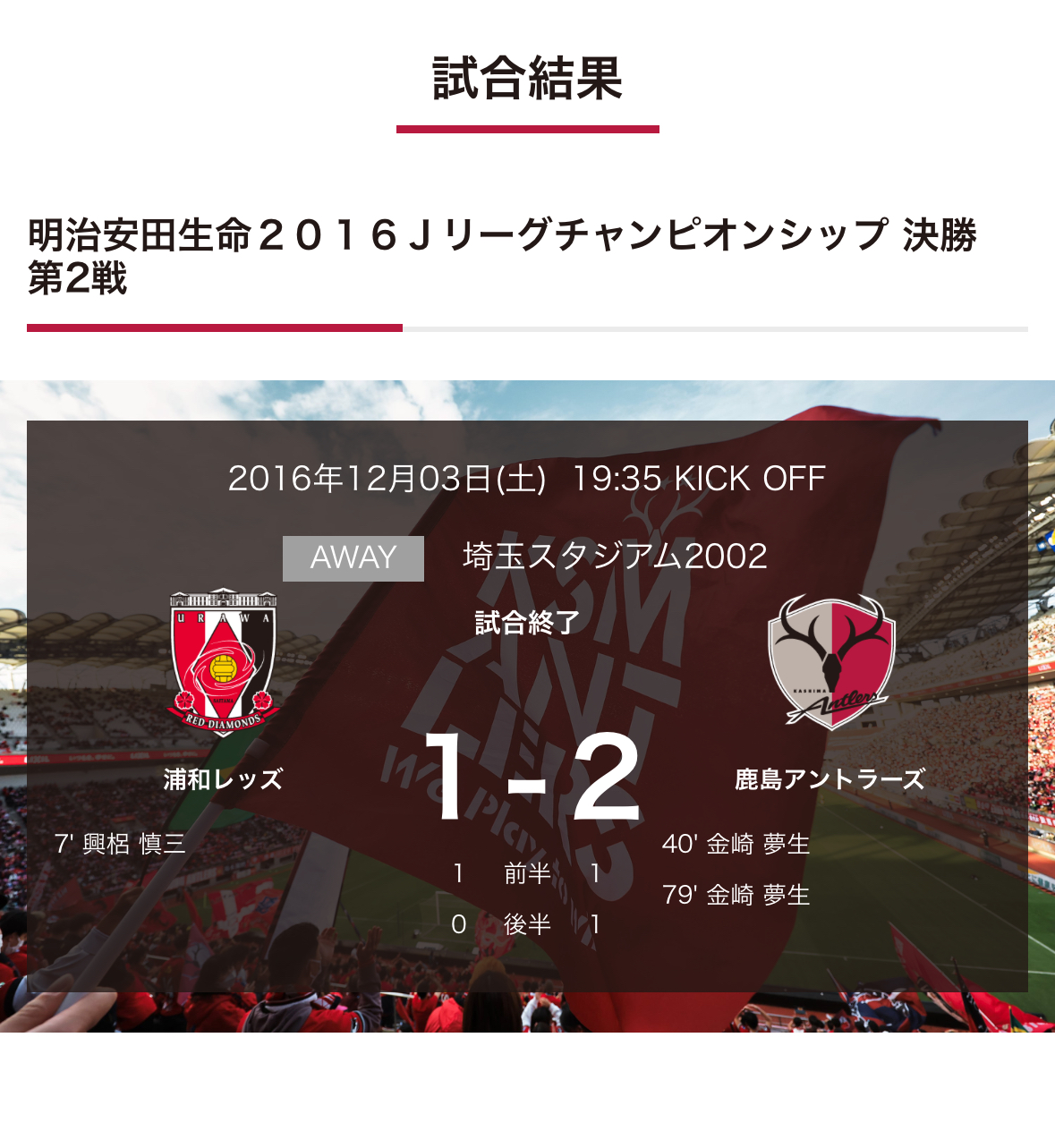Image resolution: width=1055 pixels, height=1148 pixels.
Task: Click the red bar under competition title
Action: (215, 327)
